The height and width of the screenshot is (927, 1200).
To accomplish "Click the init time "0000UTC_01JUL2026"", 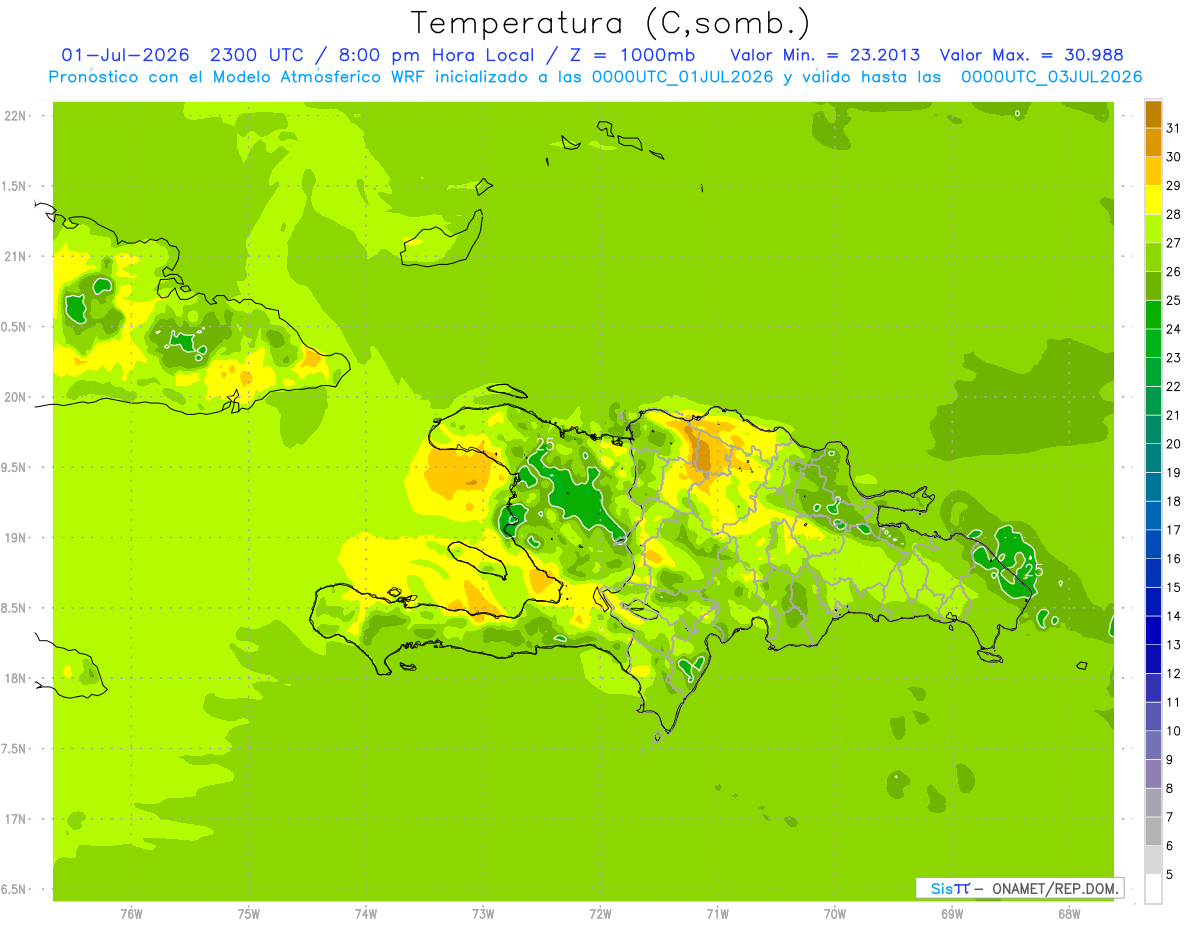I will [682, 77].
